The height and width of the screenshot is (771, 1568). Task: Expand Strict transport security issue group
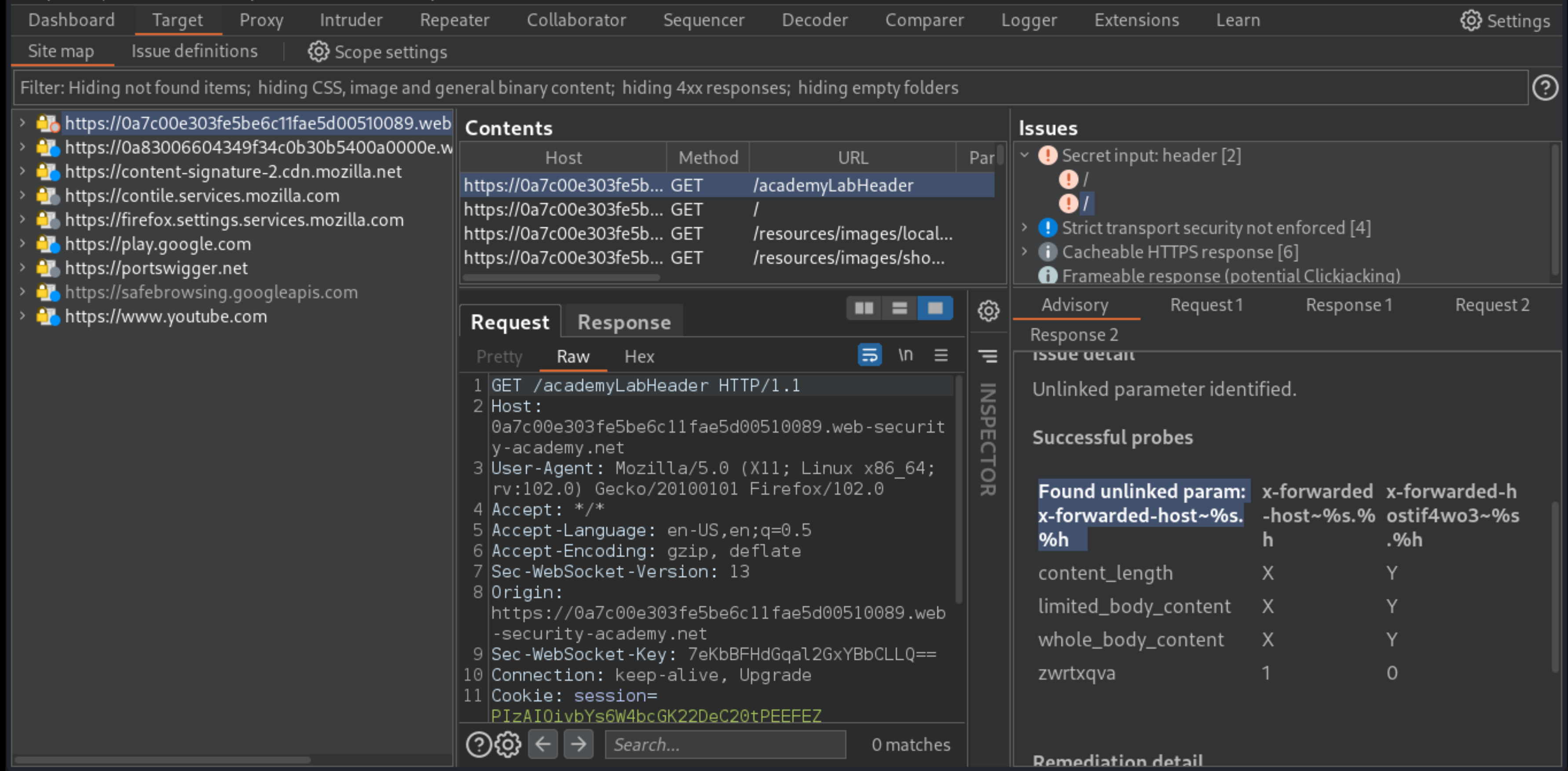[x=1025, y=227]
